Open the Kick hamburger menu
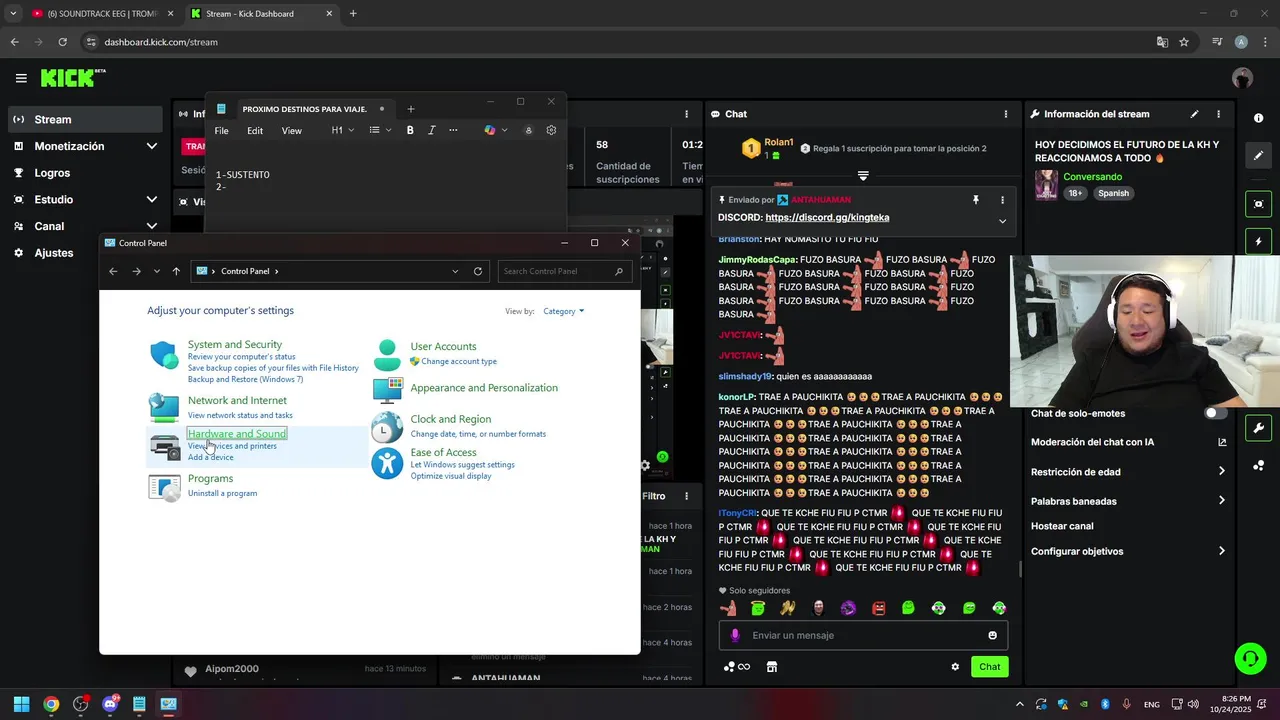The height and width of the screenshot is (720, 1280). click(21, 78)
